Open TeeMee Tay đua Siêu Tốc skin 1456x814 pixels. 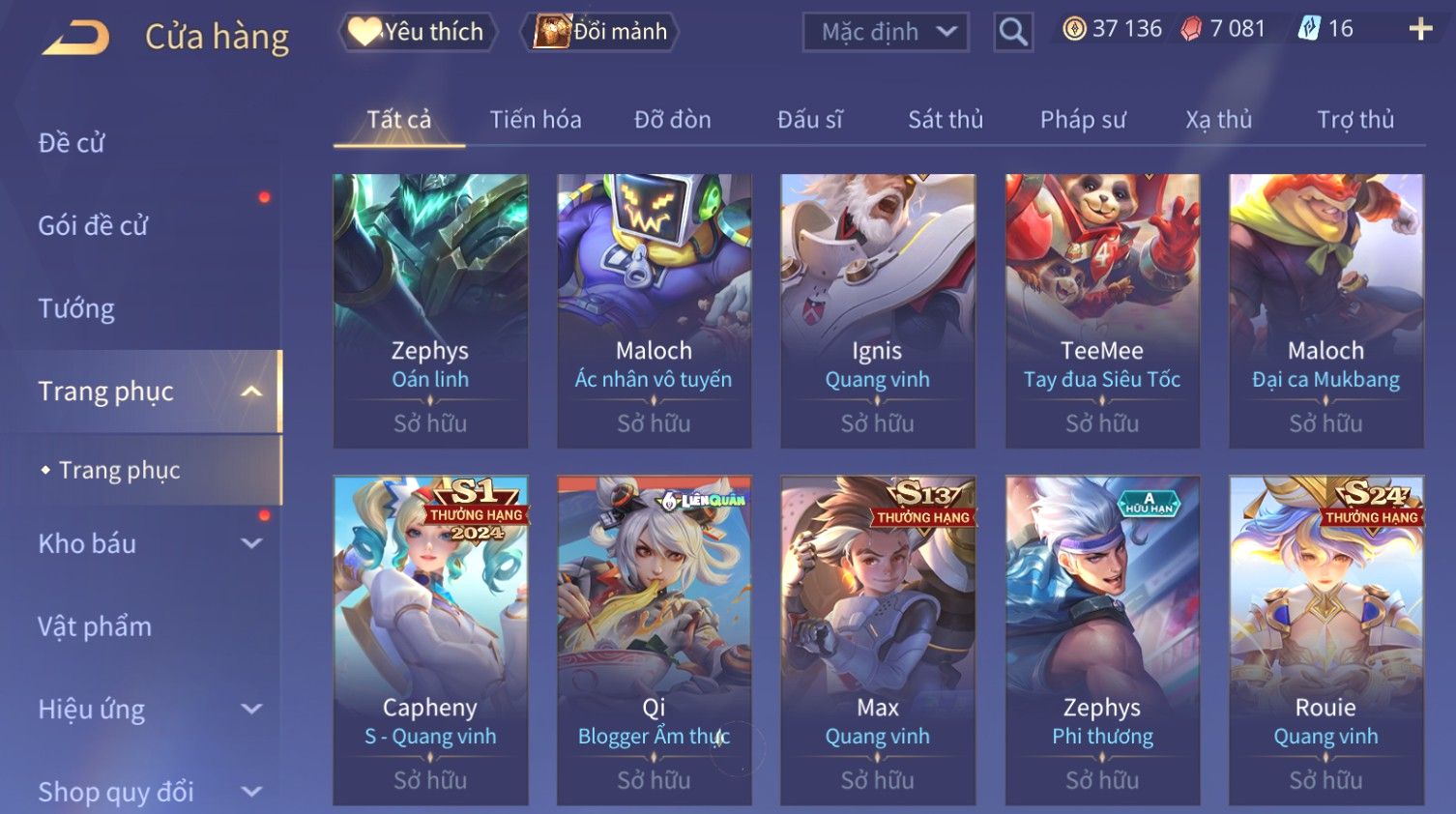1102,310
